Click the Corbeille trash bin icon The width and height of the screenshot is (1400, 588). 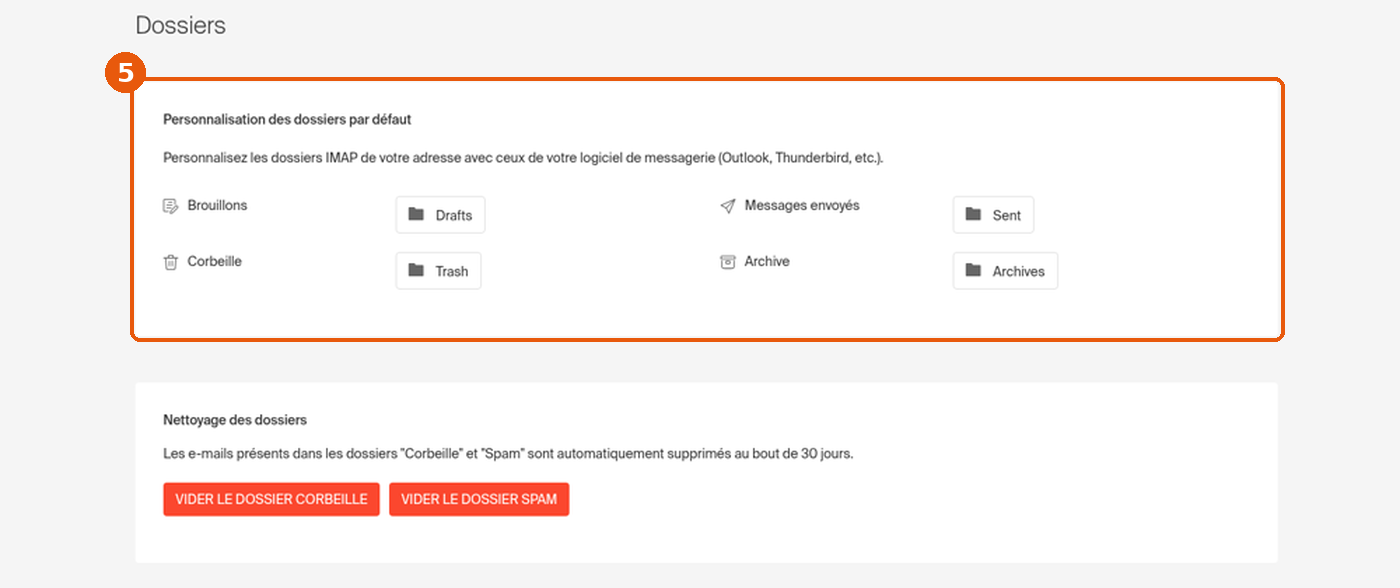tap(170, 262)
